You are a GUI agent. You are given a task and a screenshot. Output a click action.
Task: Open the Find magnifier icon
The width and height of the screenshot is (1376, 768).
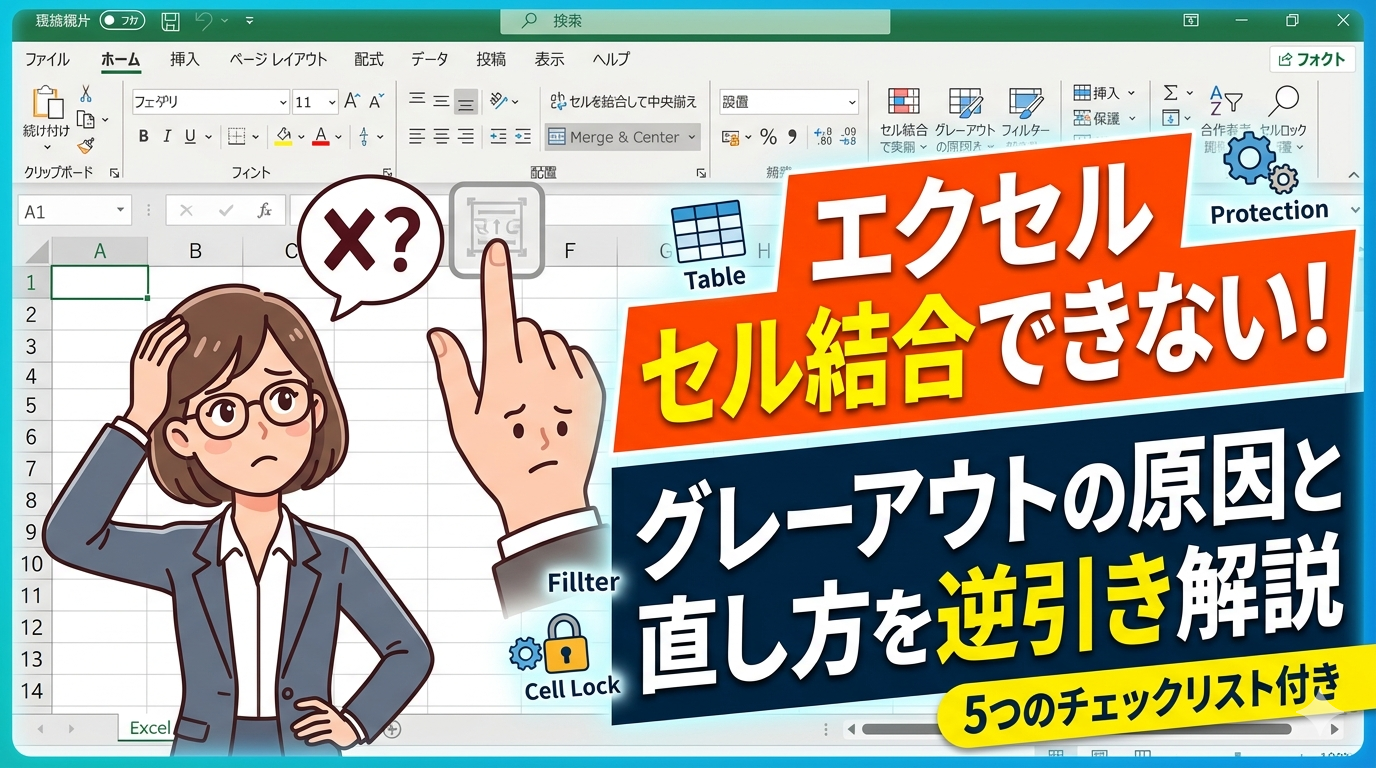(x=1287, y=99)
